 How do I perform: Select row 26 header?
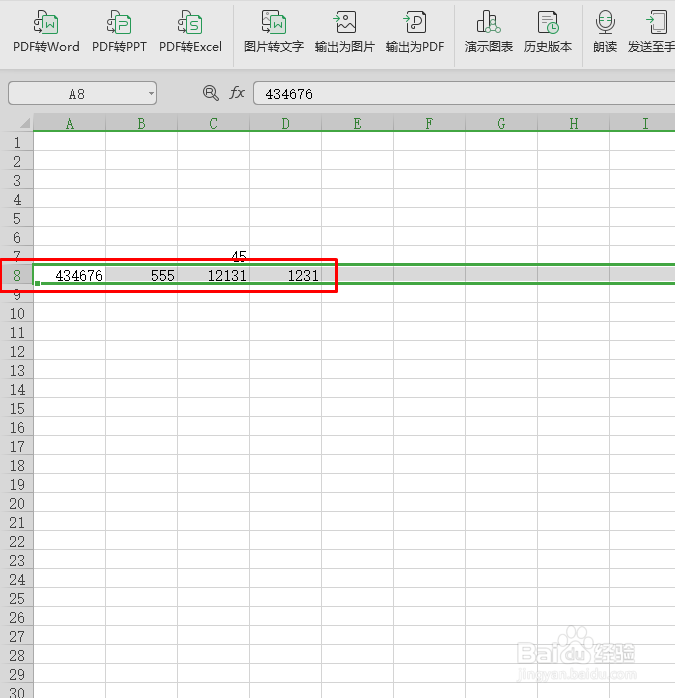[x=17, y=617]
